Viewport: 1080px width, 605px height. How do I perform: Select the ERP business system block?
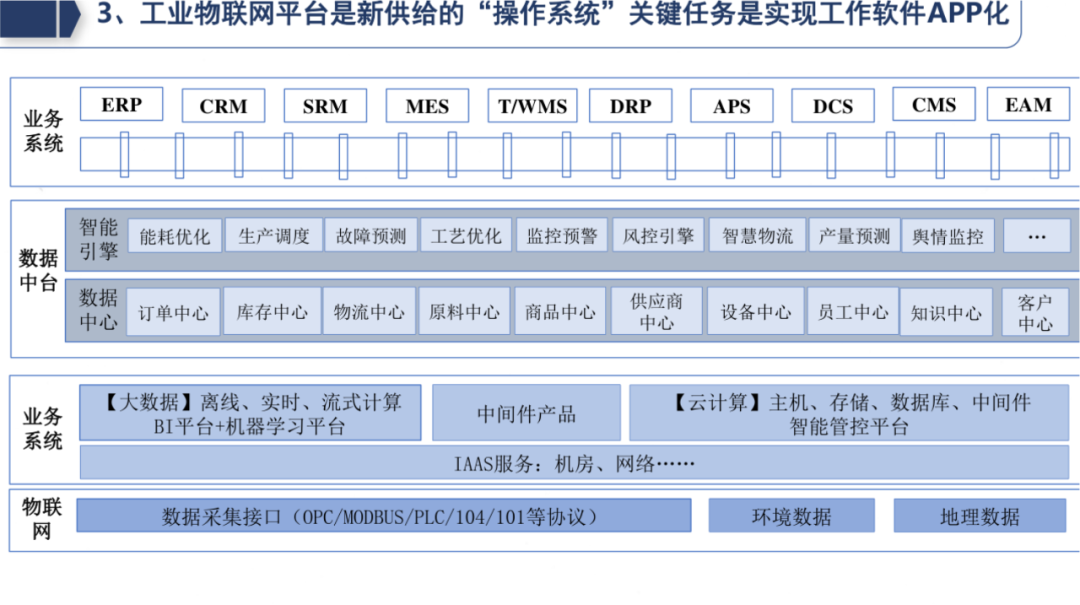[121, 104]
